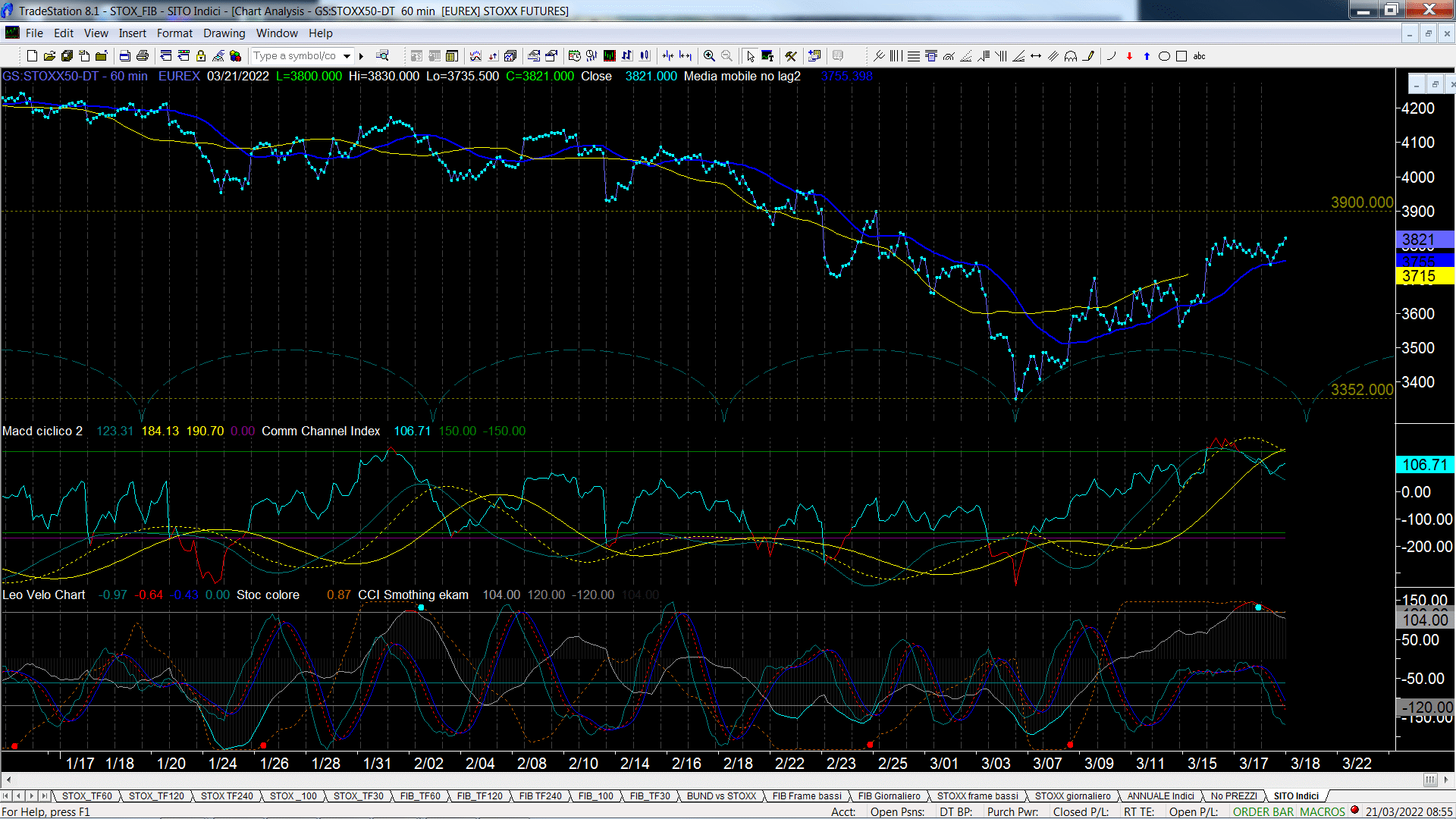Switch to the FIB Giornaliero tab
The image size is (1456, 819).
889,795
